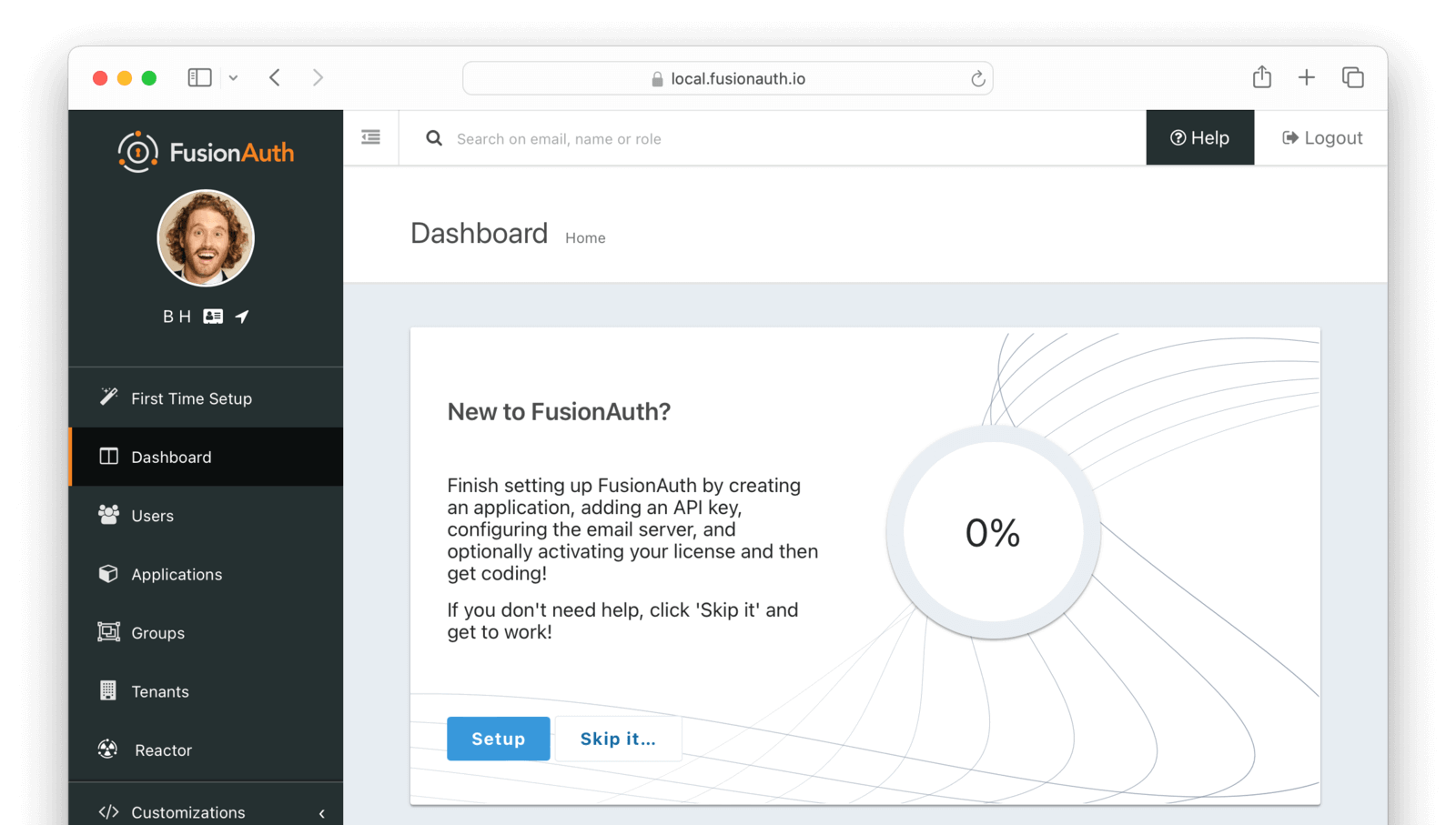
Task: Click the Skip it... button
Action: (618, 739)
